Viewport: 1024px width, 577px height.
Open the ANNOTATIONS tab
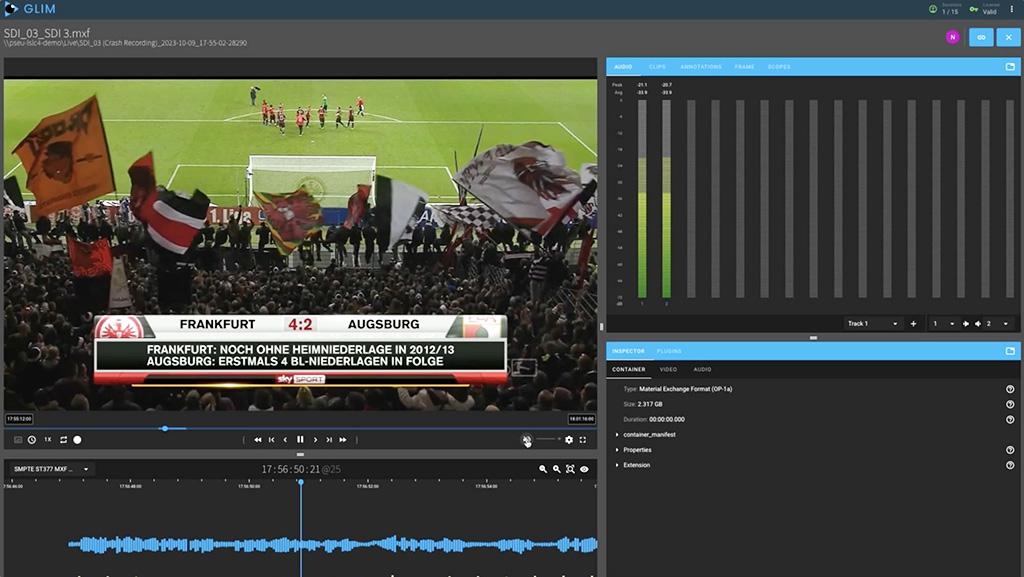pyautogui.click(x=701, y=67)
